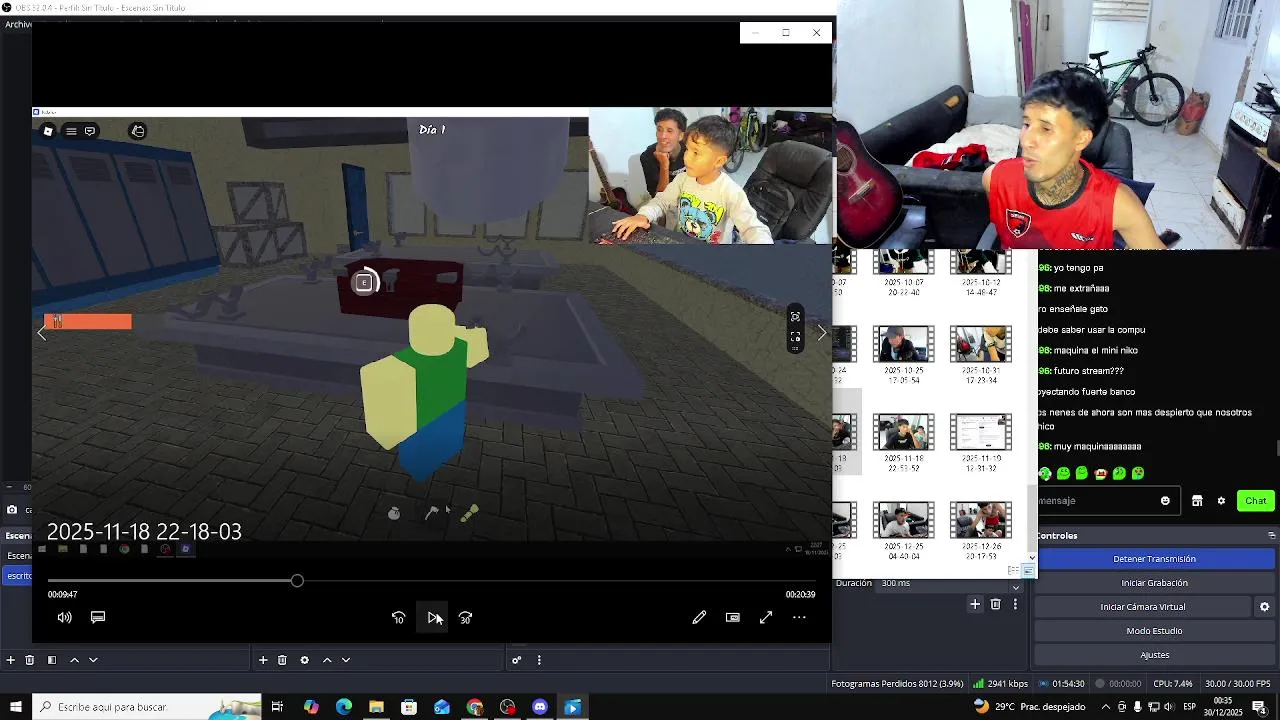Open scene filters in OBS scenes toolbar

[52, 660]
